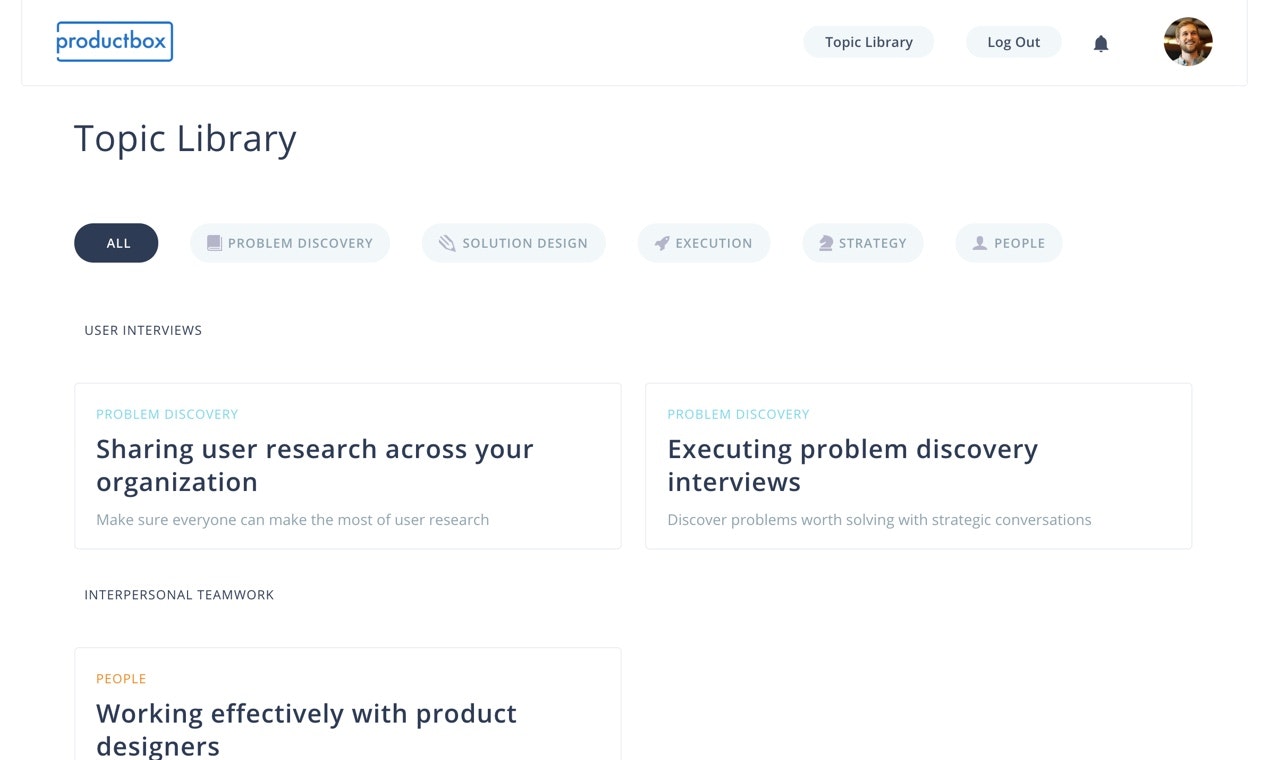
Task: Click the notification bell icon
Action: pos(1100,43)
